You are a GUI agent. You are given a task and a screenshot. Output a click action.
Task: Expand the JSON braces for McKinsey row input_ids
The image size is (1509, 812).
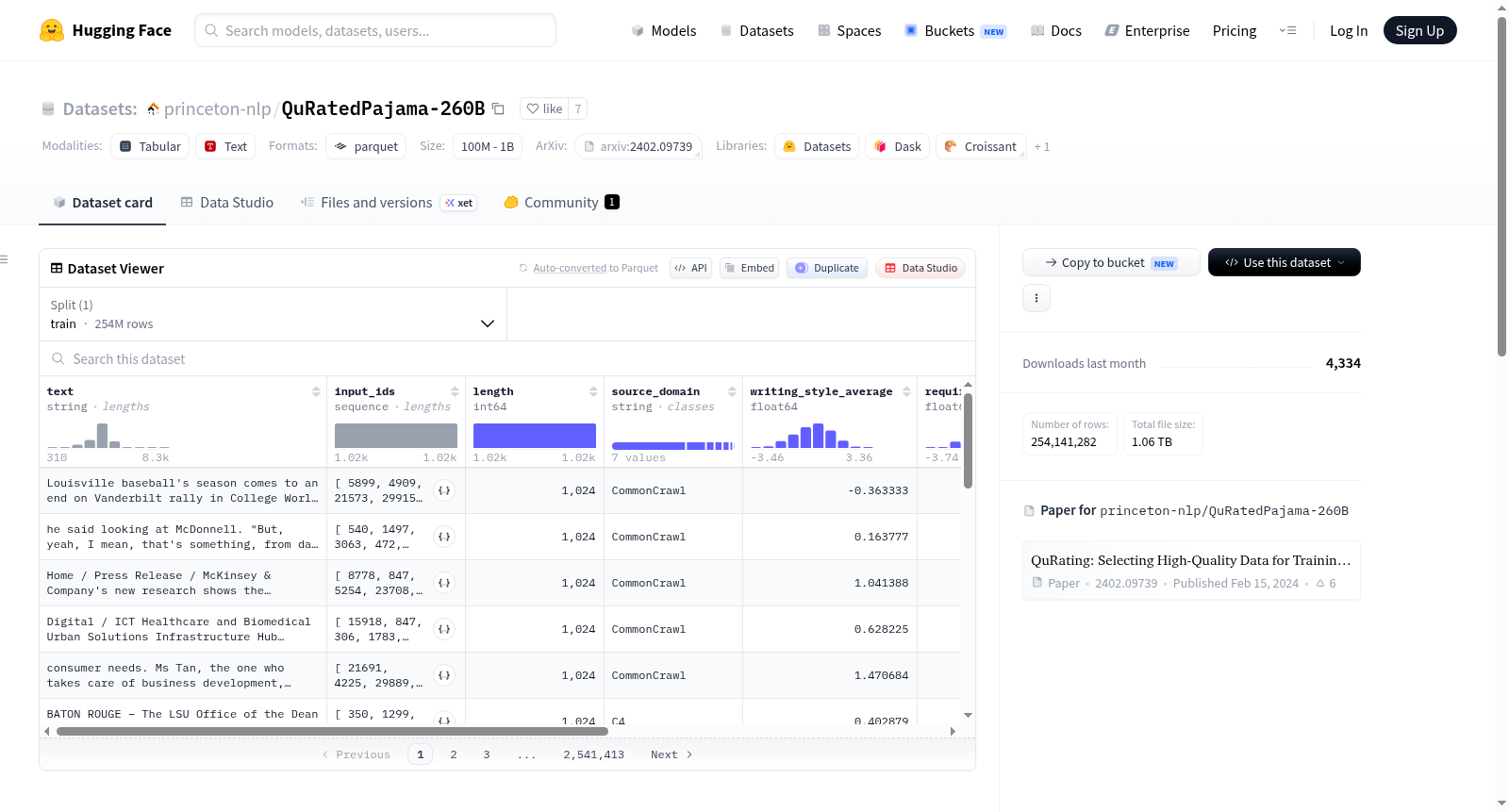point(444,583)
